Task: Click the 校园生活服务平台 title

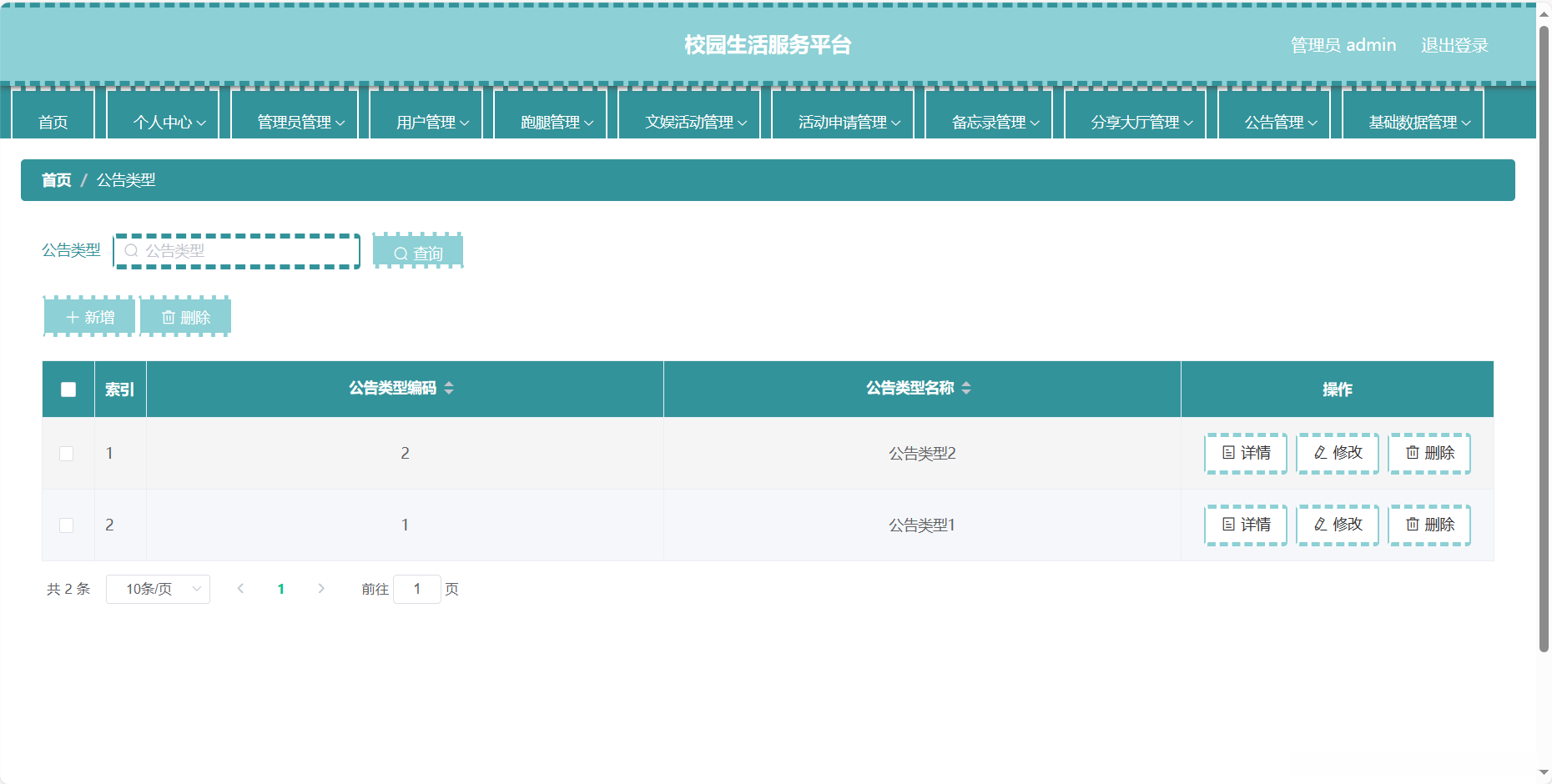Action: [x=768, y=45]
